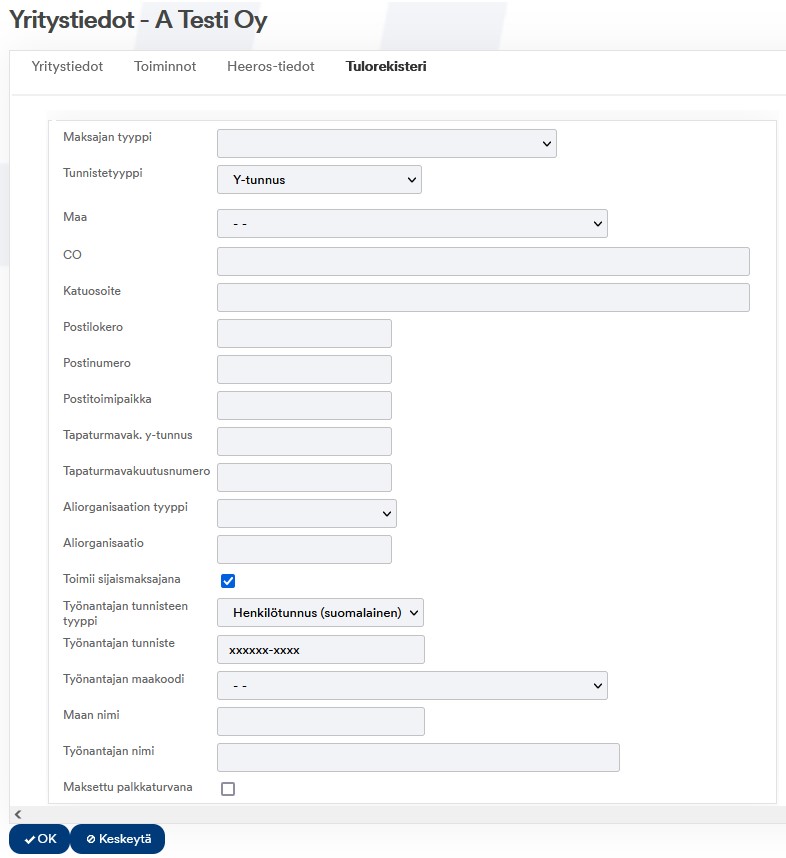Viewport: 786px width, 858px height.
Task: Open the Toiminnot tab
Action: click(x=165, y=66)
